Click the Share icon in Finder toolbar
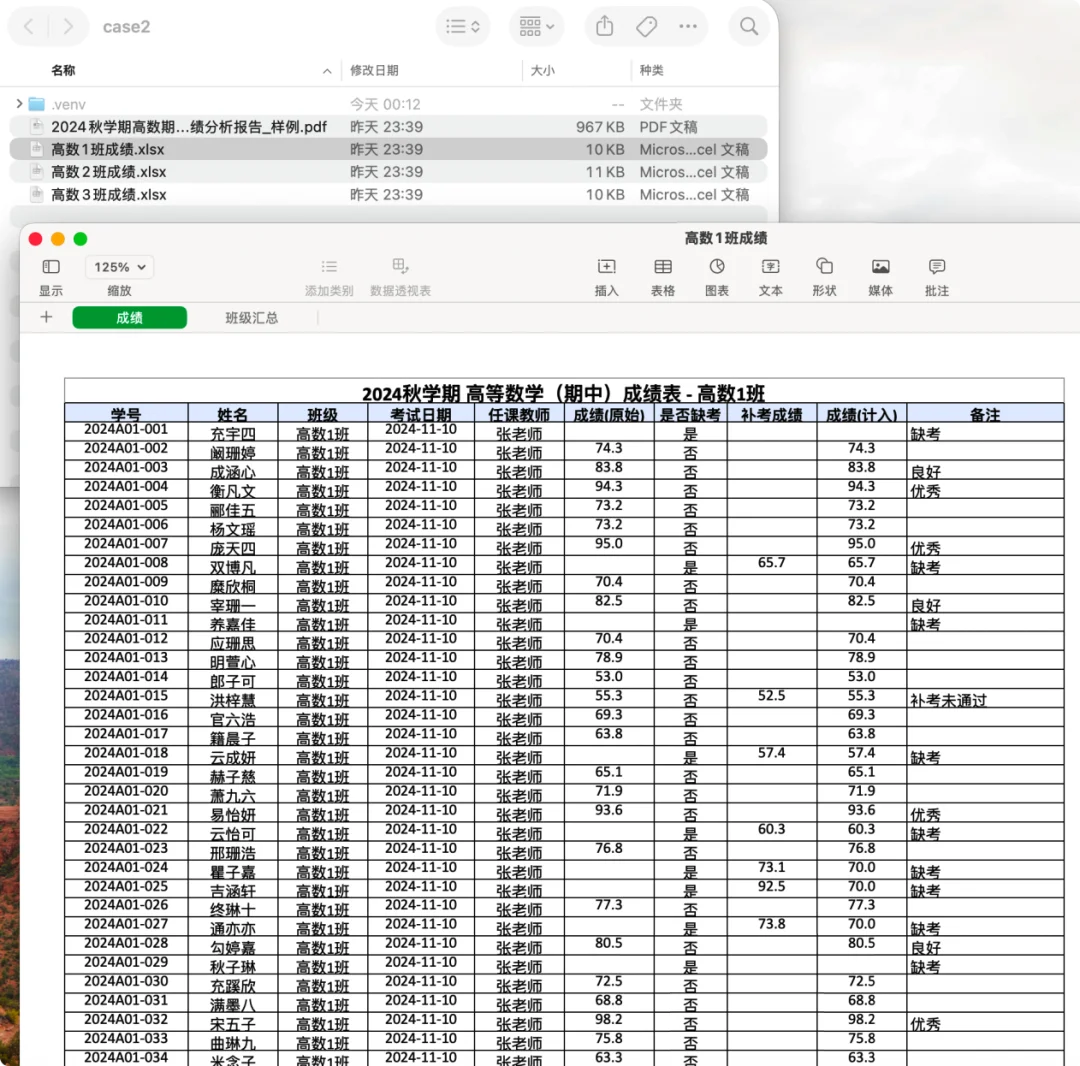This screenshot has height=1066, width=1080. pos(604,26)
